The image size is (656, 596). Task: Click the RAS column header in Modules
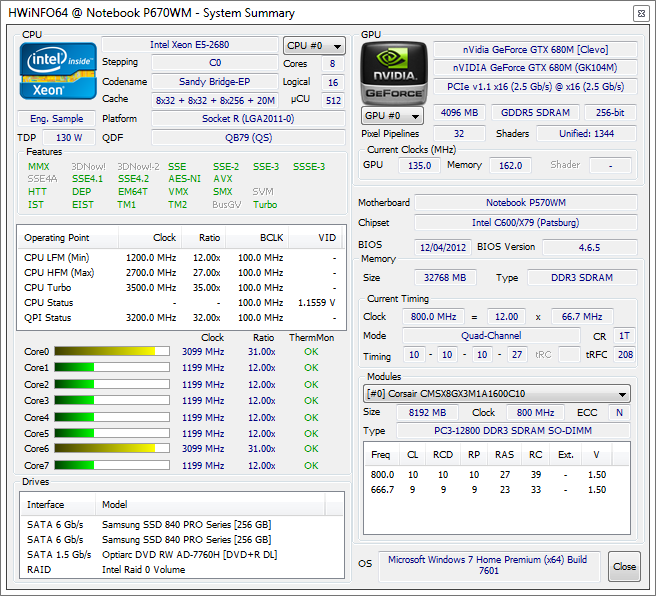click(x=505, y=455)
